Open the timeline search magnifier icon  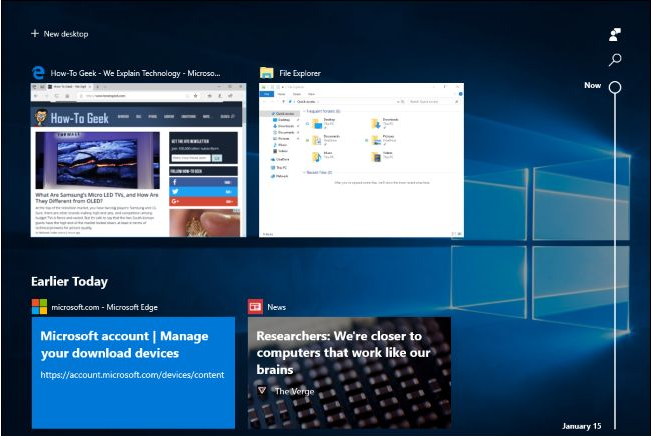[x=615, y=60]
